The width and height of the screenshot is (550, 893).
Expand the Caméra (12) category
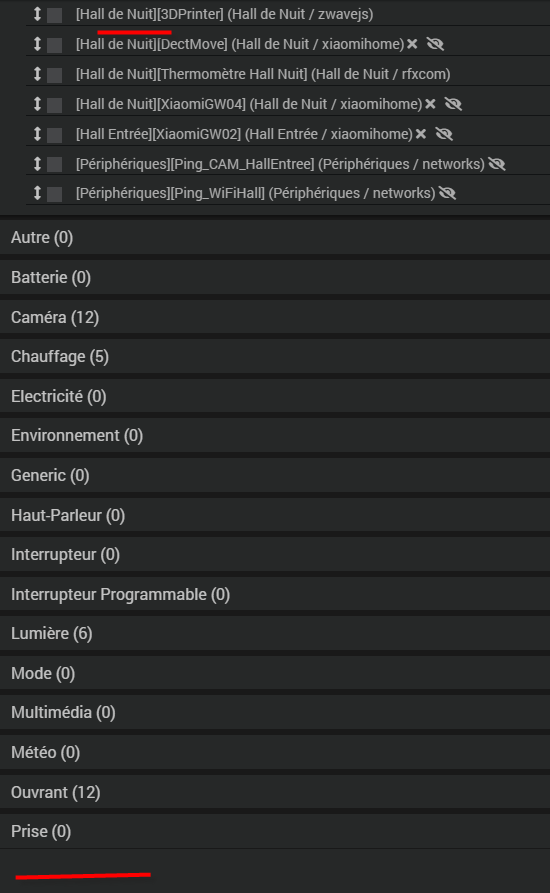[x=275, y=317]
